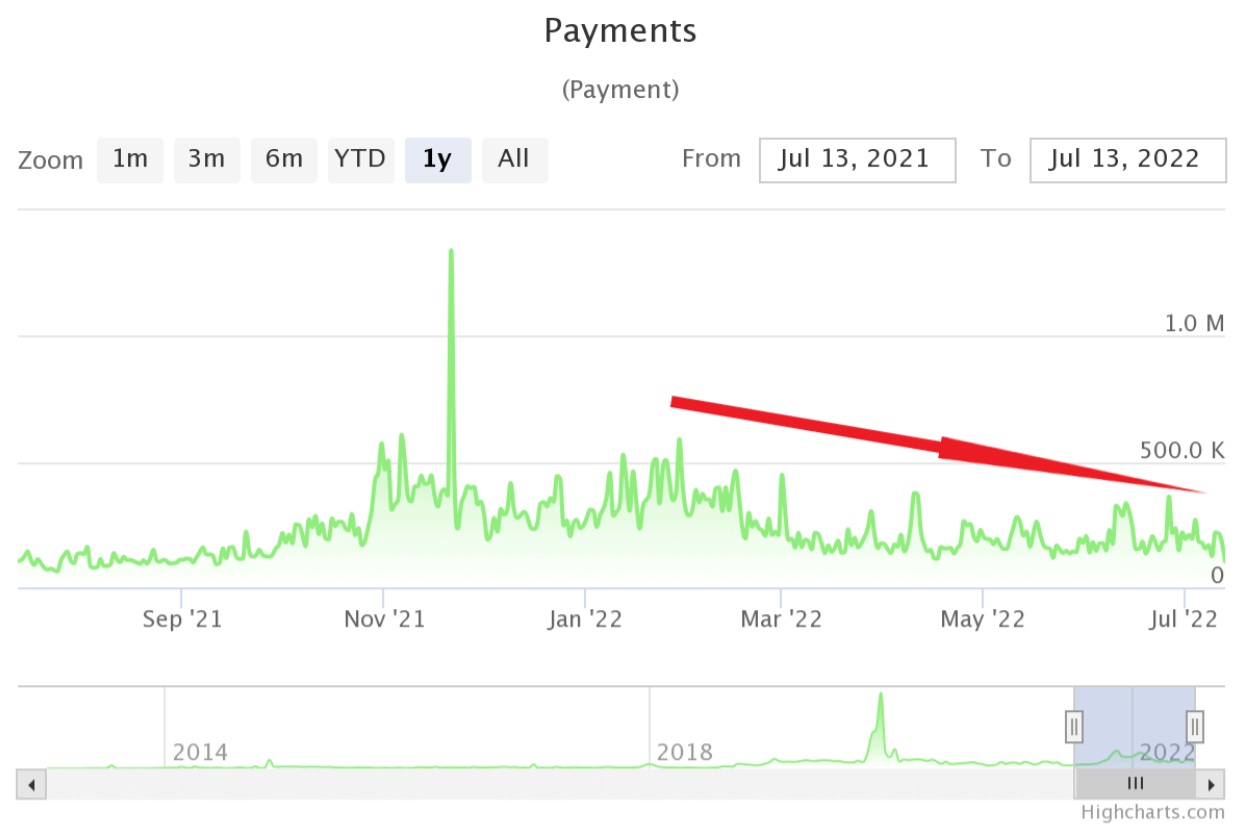Viewport: 1242px width, 825px height.
Task: Click the tall payments spike in late November
Action: (451, 252)
